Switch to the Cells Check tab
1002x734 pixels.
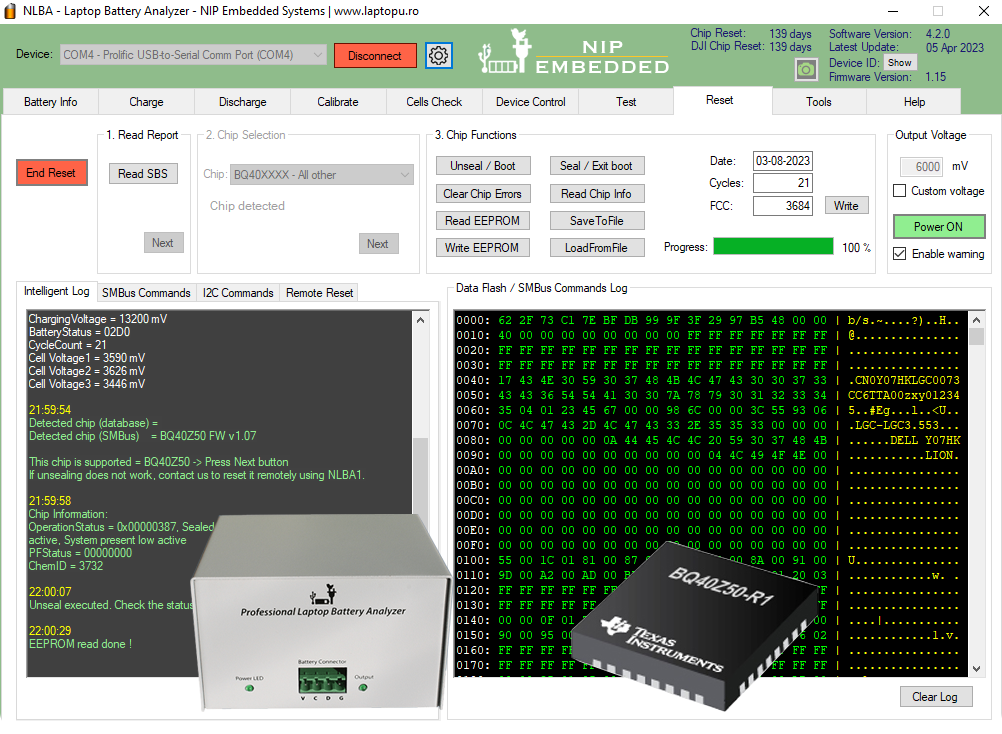(434, 102)
